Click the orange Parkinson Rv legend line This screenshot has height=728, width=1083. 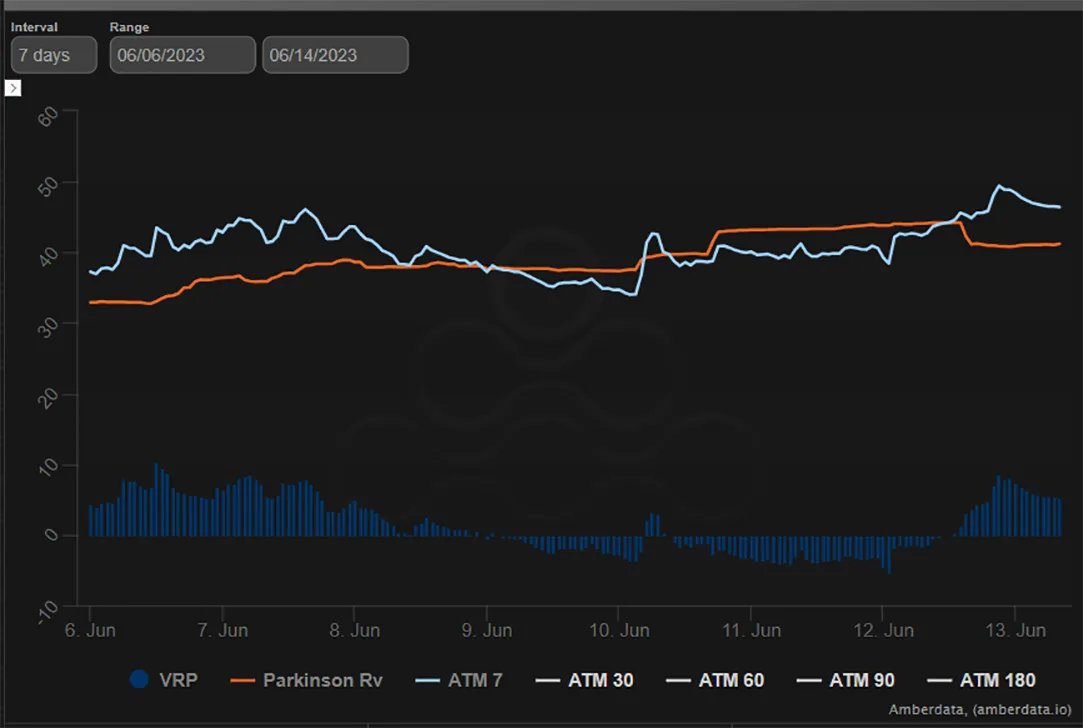click(242, 681)
